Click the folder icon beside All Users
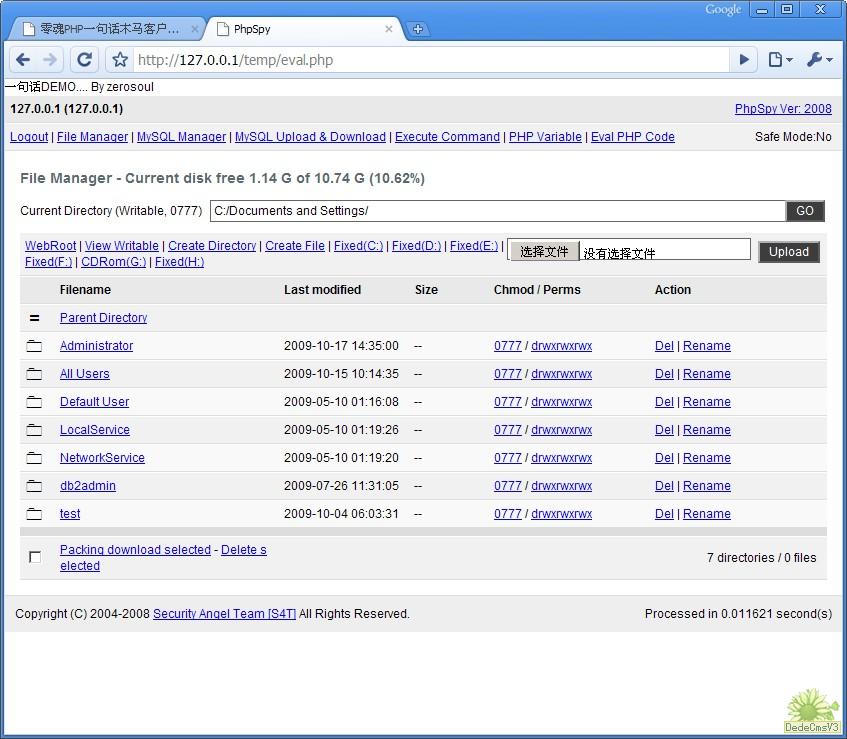 coord(34,374)
